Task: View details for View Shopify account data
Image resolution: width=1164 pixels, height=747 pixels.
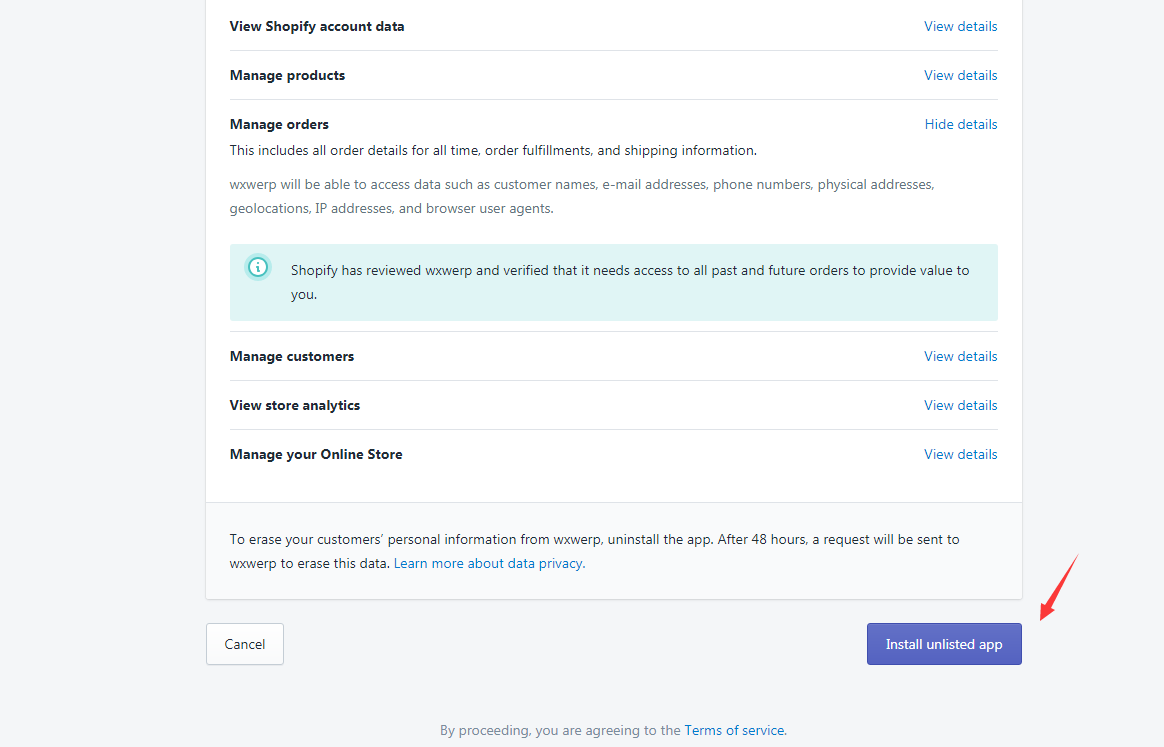Action: (x=961, y=26)
